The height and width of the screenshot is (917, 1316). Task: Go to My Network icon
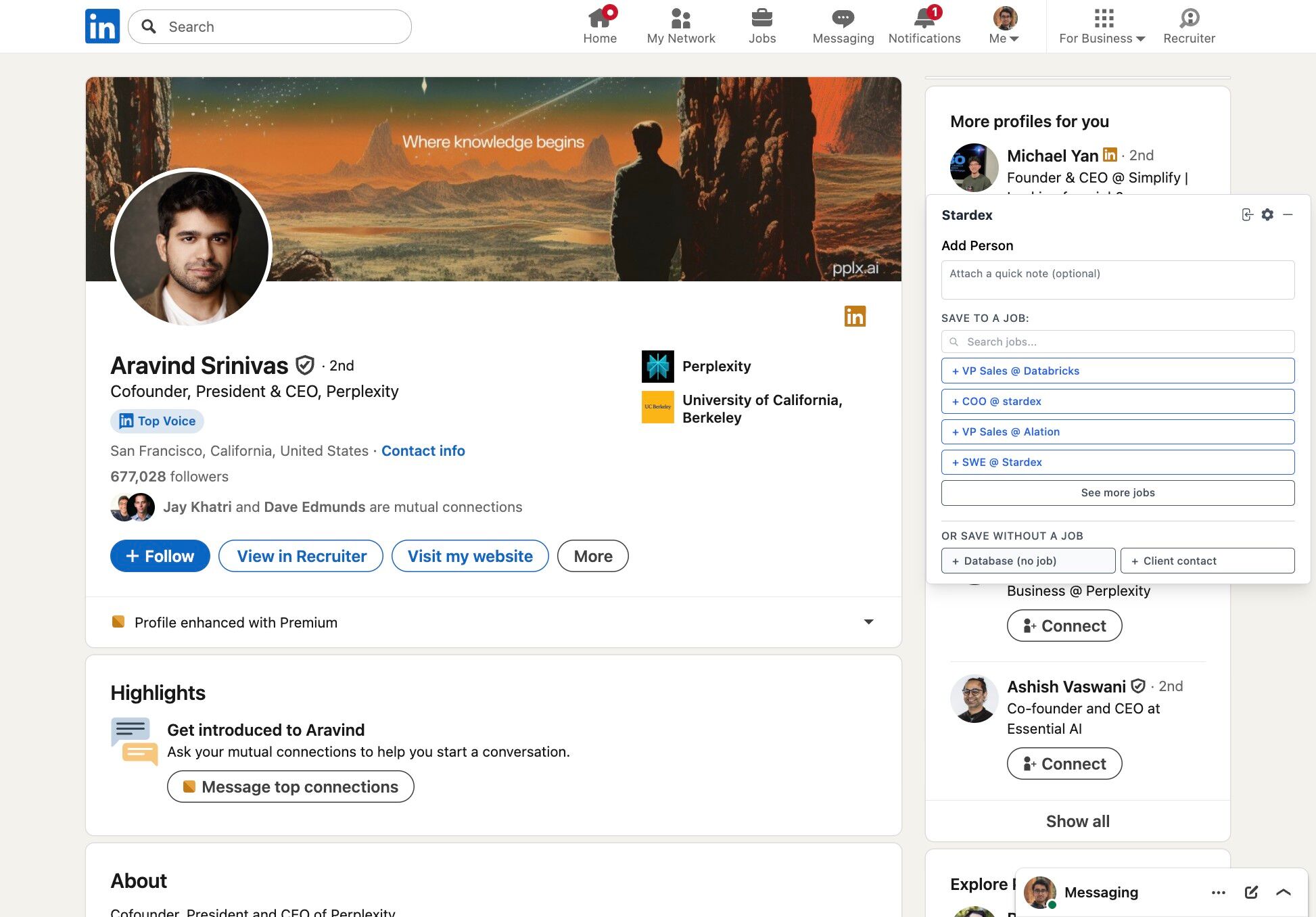point(680,19)
